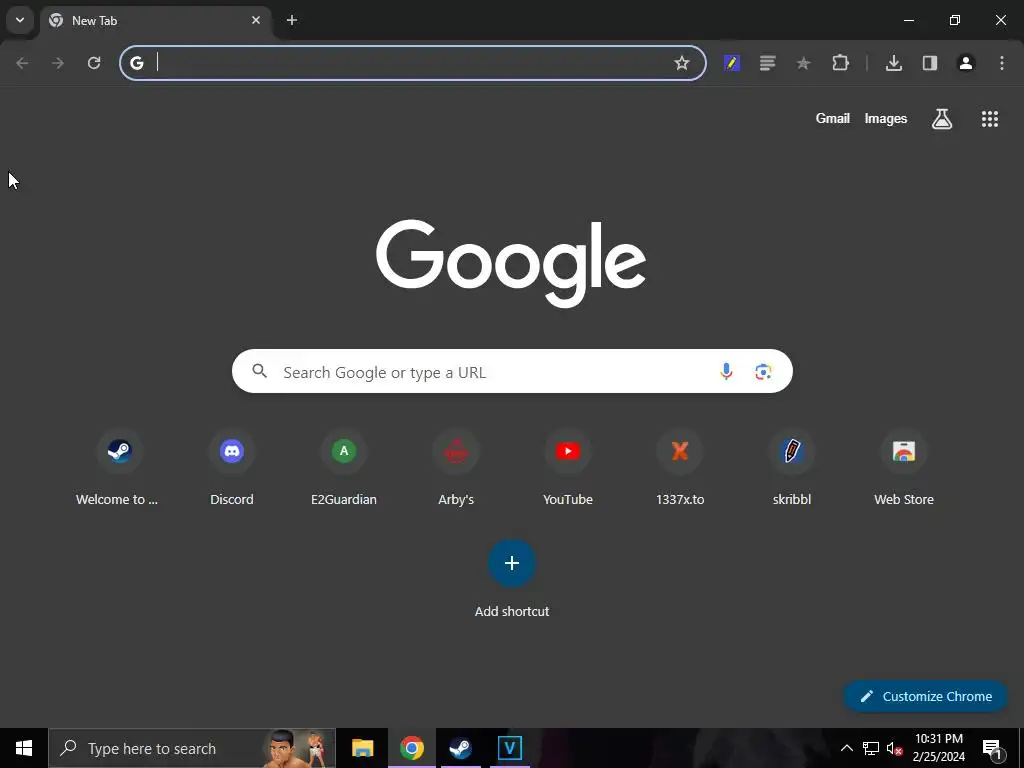This screenshot has width=1024, height=768.
Task: Click the muted volume tray icon
Action: pyautogui.click(x=895, y=748)
